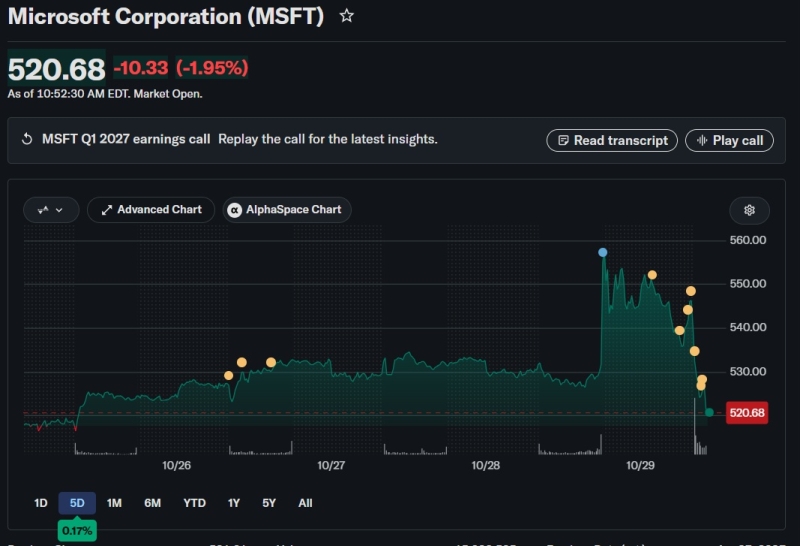Image resolution: width=800 pixels, height=546 pixels.
Task: Click the 10/26 date label
Action: click(177, 465)
